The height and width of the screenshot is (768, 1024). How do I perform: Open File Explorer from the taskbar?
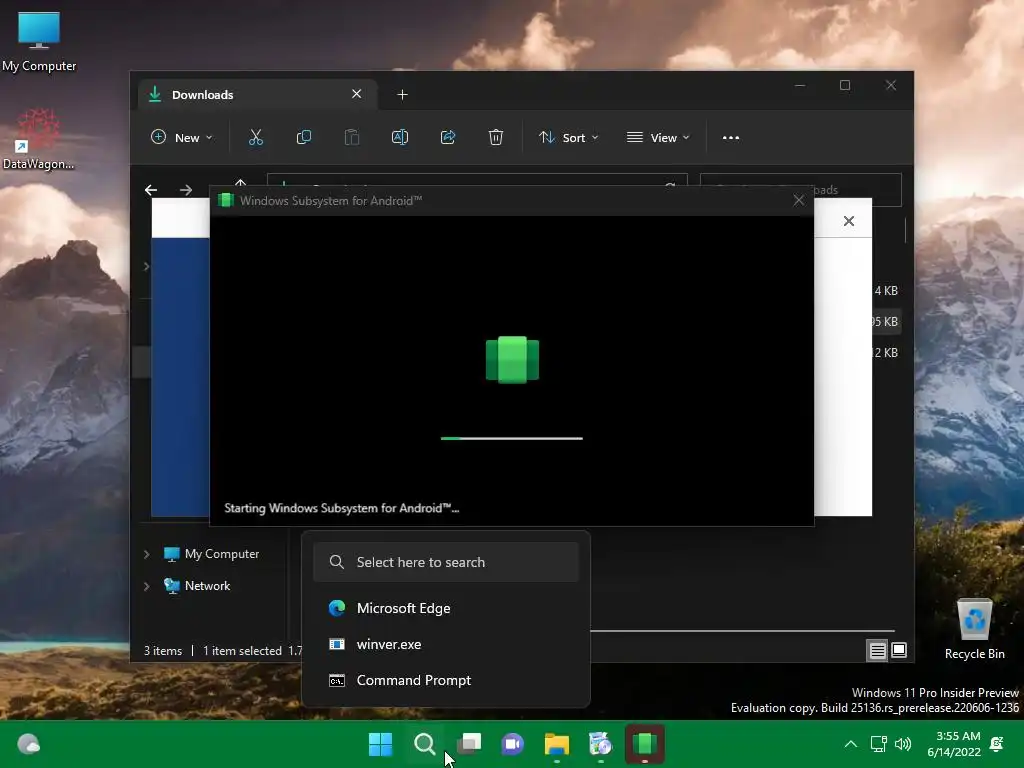pos(556,744)
